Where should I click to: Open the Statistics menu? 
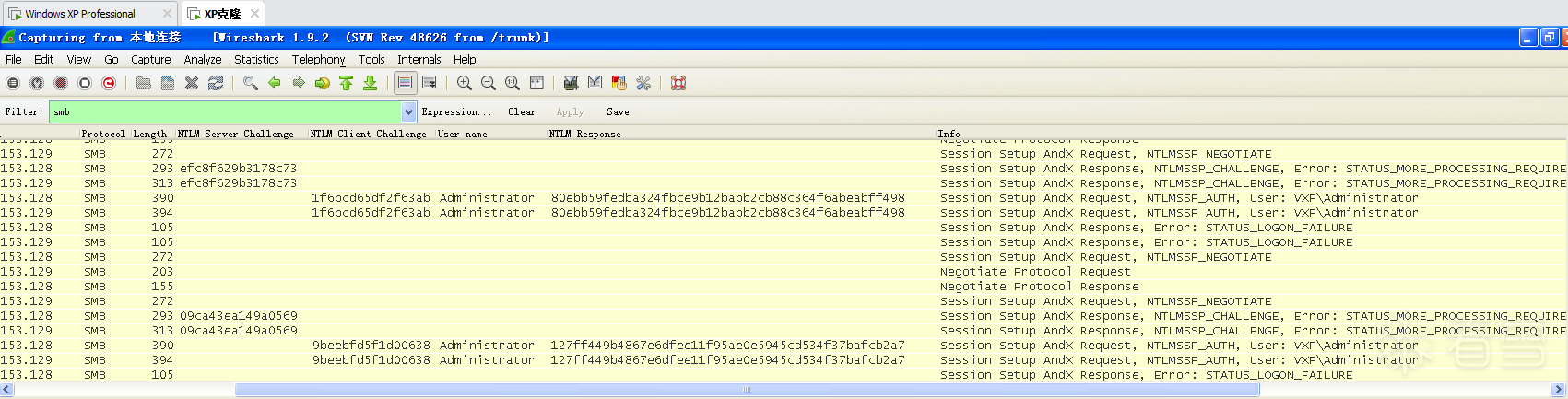256,59
